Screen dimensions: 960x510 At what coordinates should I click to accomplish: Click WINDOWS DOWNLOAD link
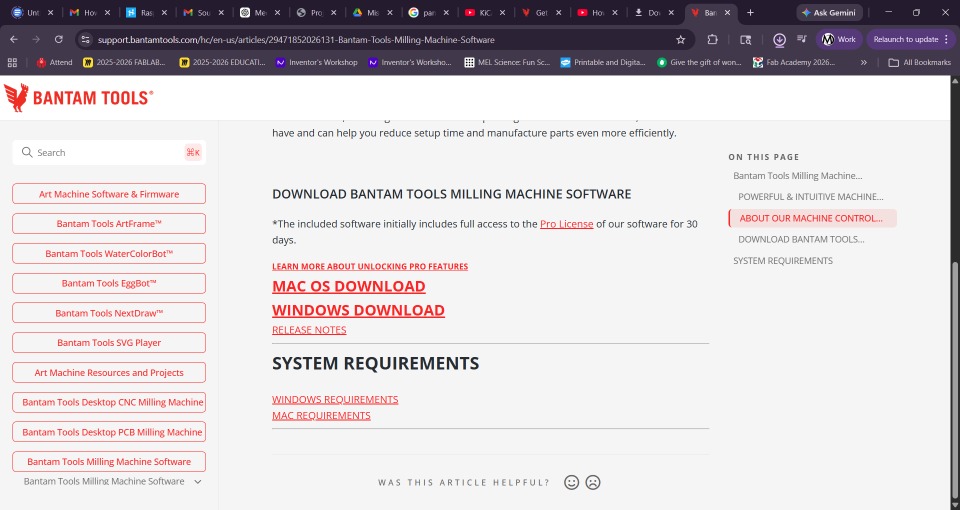pos(358,310)
